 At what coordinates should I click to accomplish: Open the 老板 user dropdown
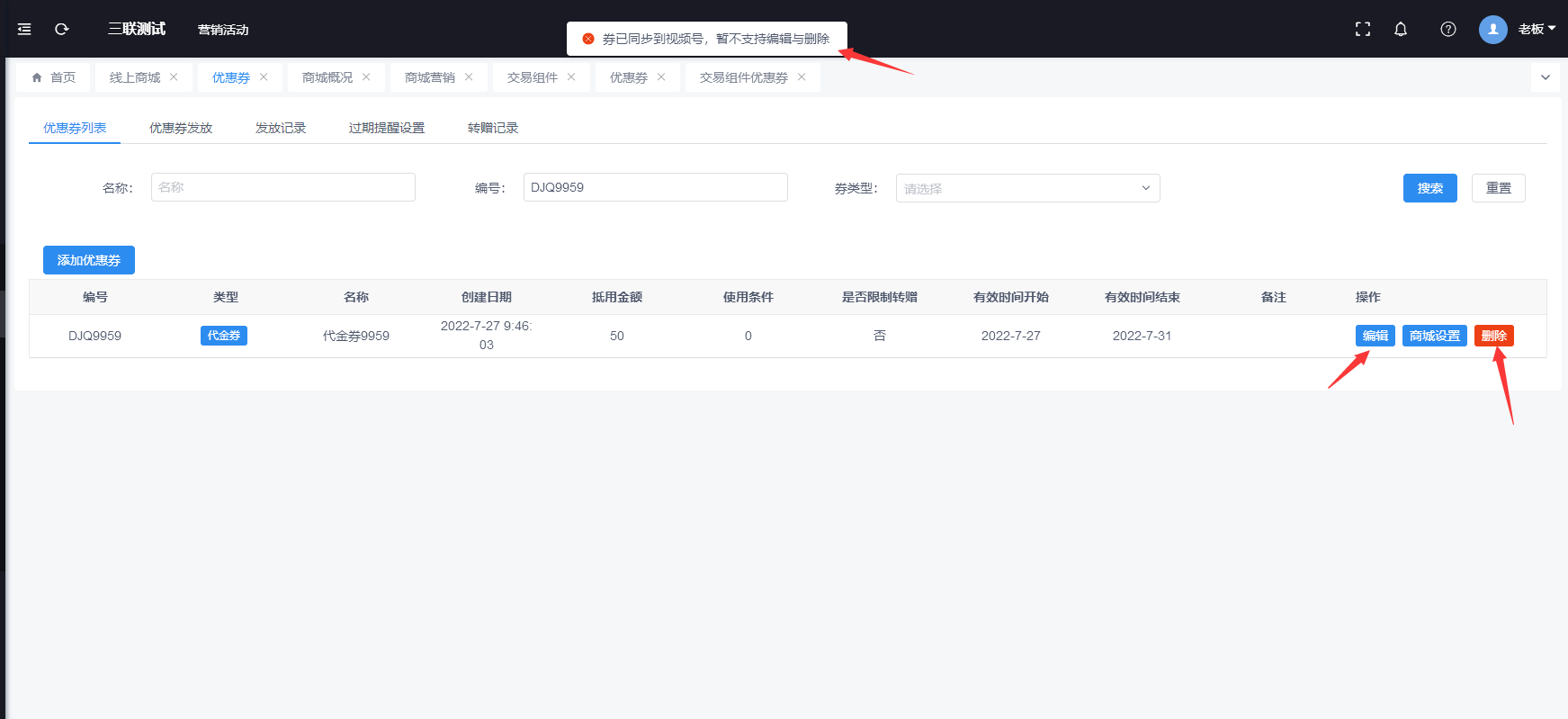(x=1537, y=29)
